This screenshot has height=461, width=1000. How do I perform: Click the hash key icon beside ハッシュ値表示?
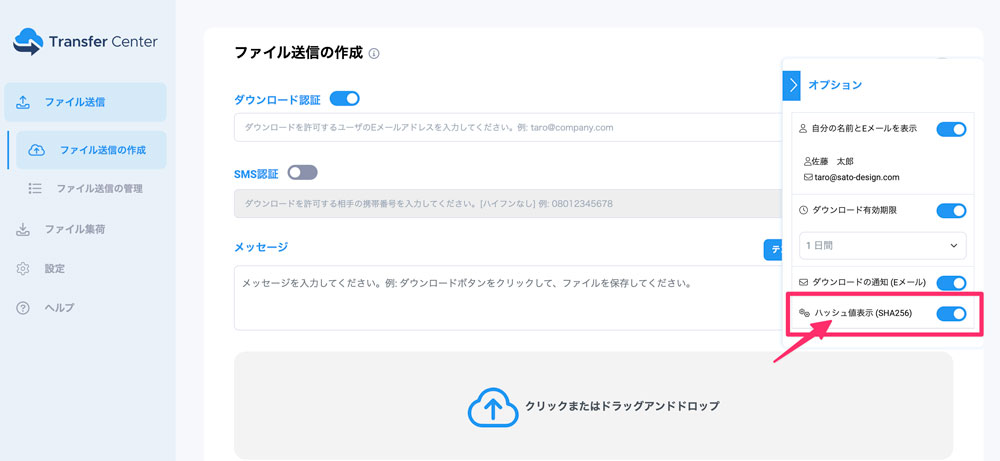click(804, 314)
